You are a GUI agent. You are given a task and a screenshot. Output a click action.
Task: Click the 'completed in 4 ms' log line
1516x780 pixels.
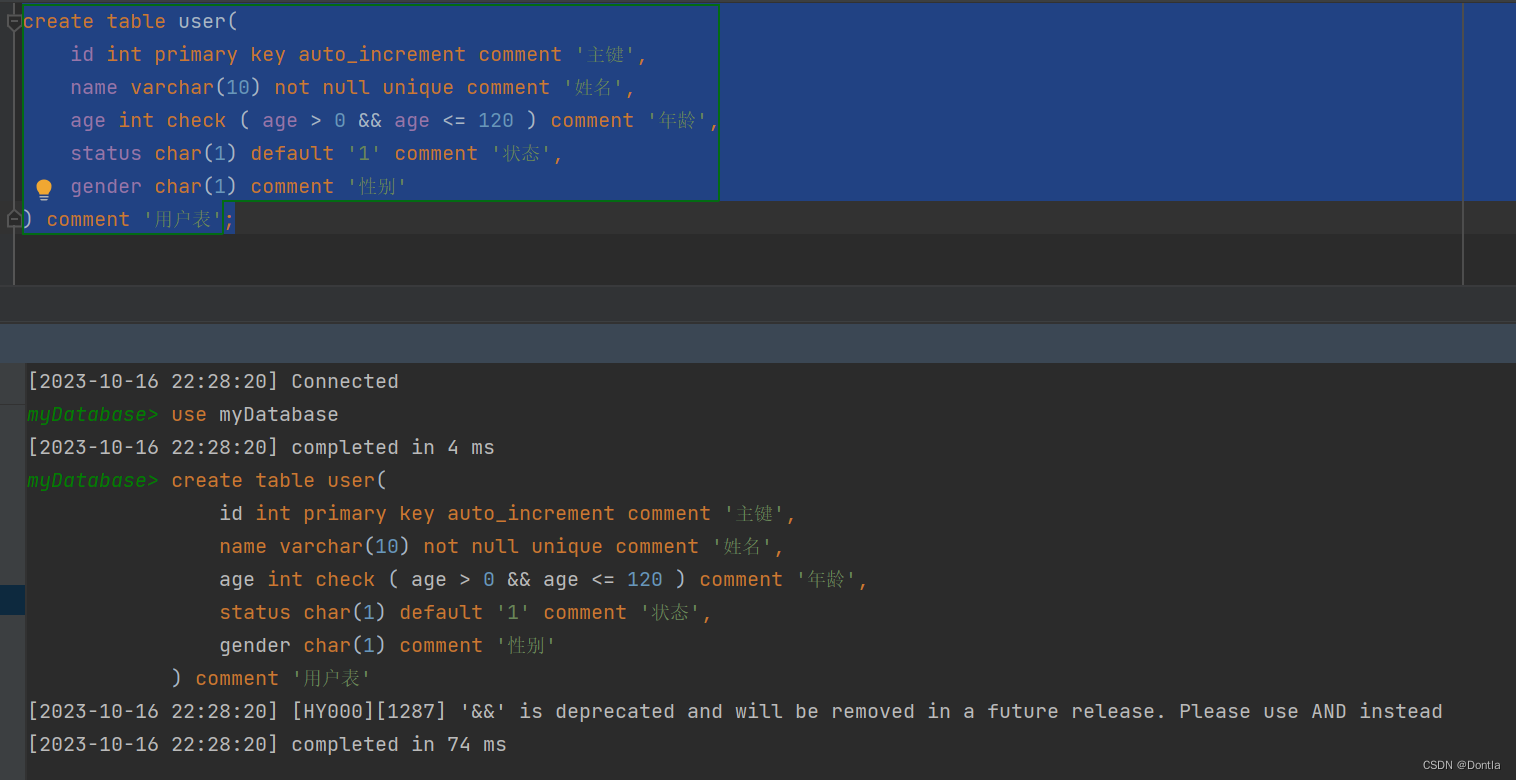(x=261, y=447)
